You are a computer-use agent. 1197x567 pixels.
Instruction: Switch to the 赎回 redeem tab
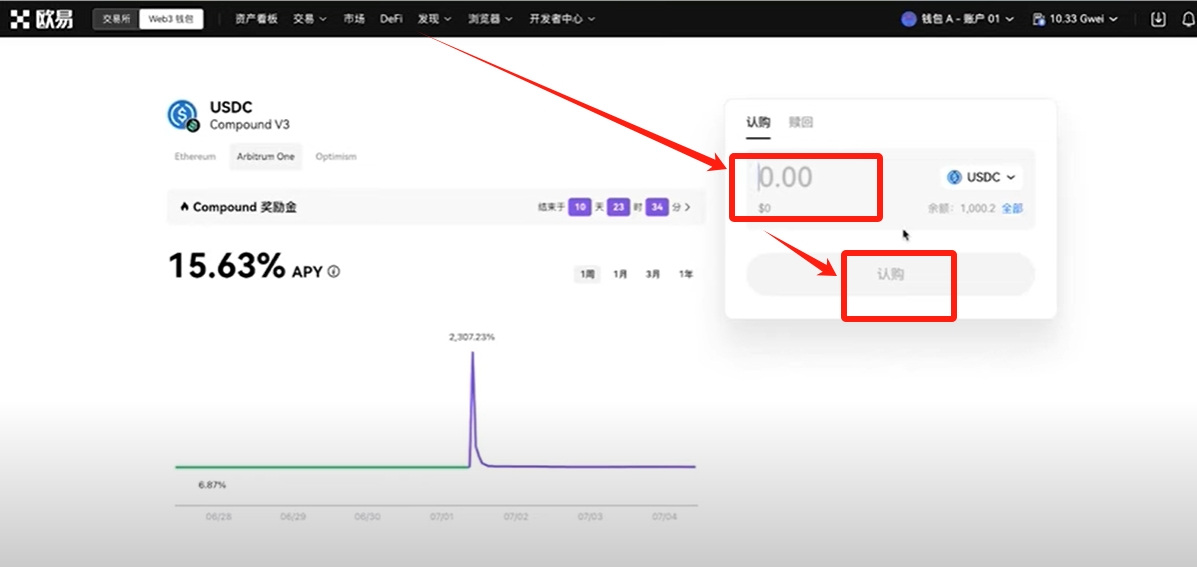tap(801, 122)
